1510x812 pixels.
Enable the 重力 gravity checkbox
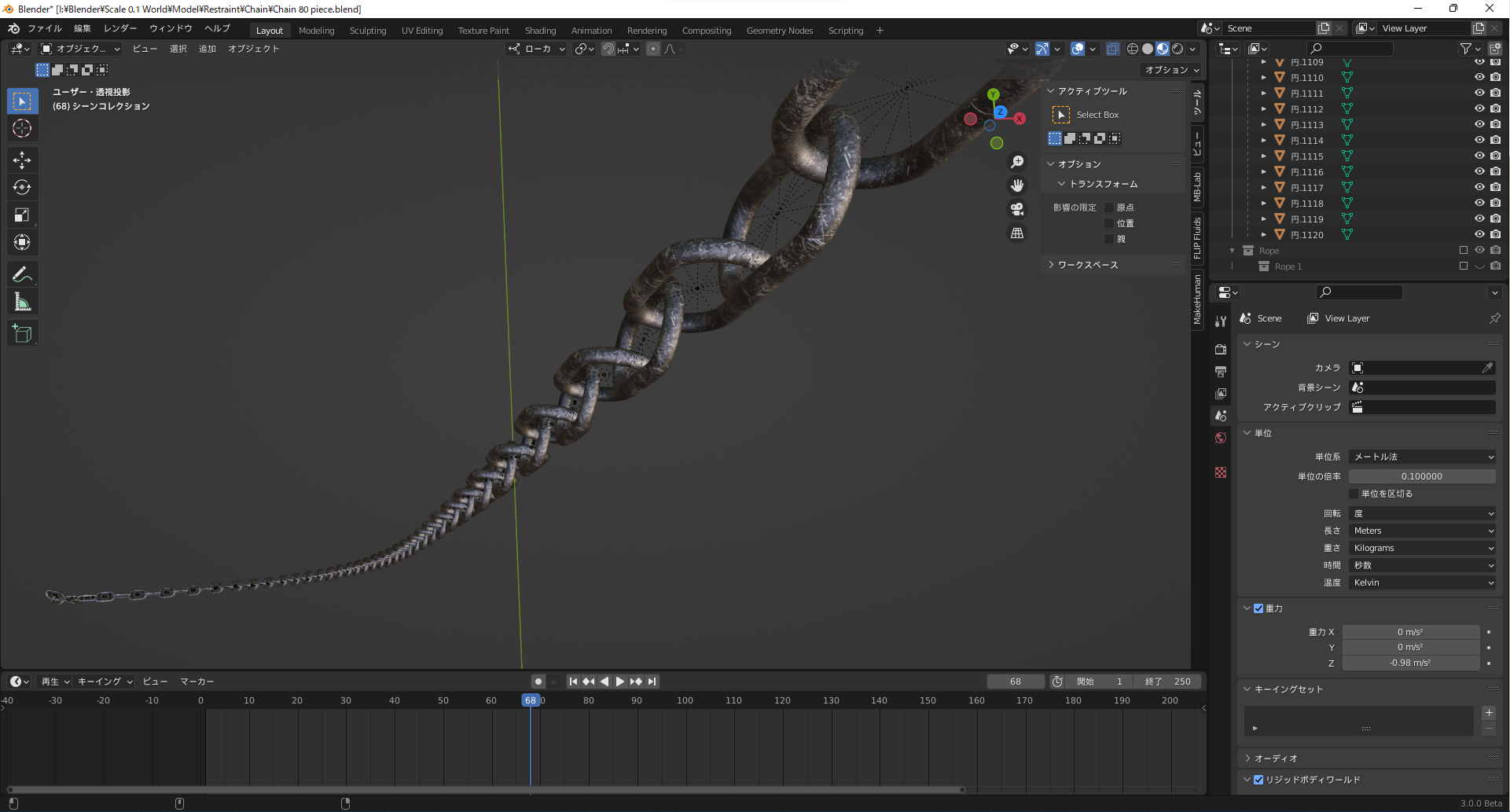[x=1258, y=608]
